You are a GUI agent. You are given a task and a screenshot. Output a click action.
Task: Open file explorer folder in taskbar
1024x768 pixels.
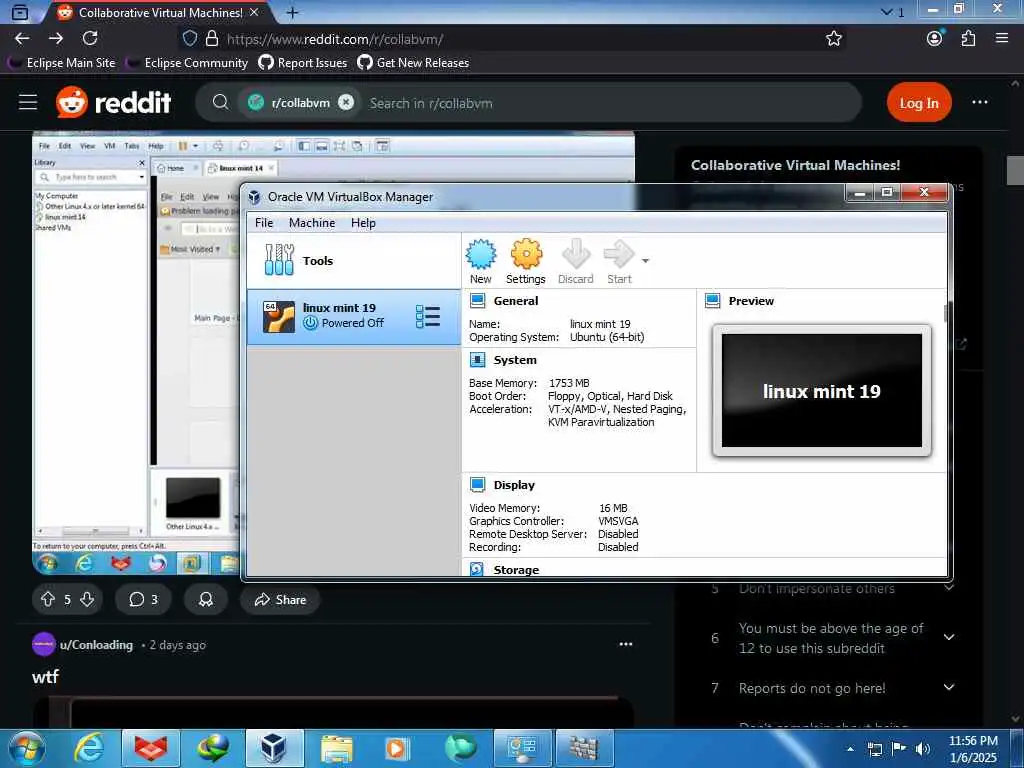336,748
